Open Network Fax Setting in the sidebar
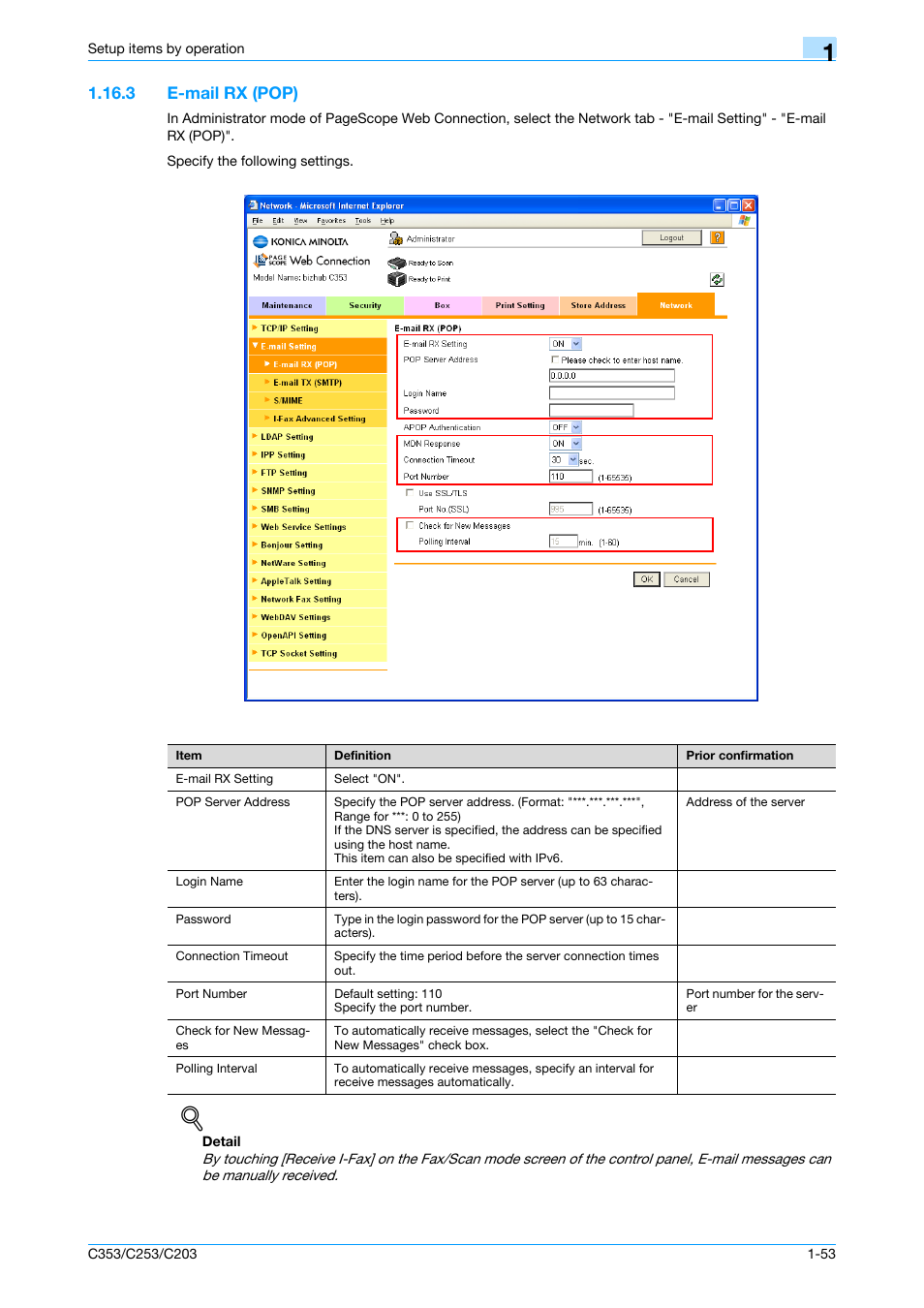 click(318, 600)
